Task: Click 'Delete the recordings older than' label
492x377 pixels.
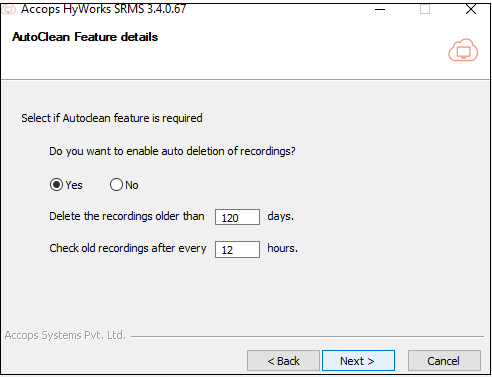Action: (x=127, y=216)
